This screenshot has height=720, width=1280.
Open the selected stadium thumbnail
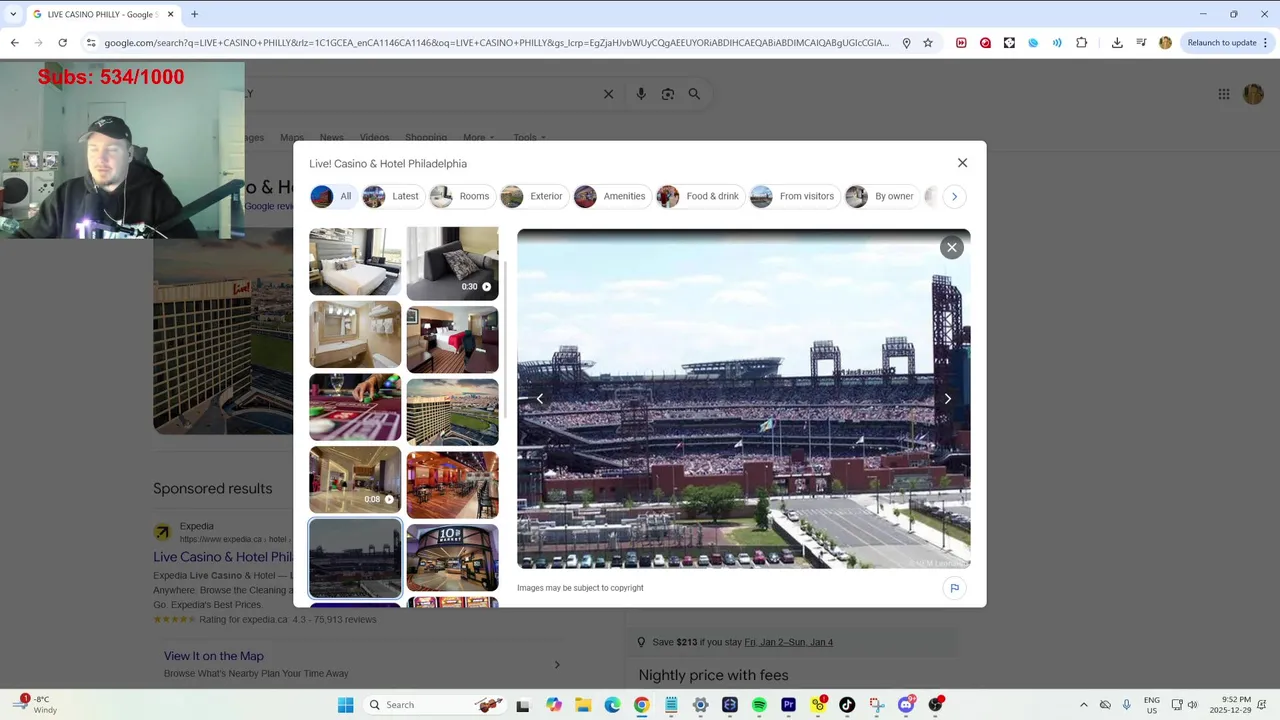355,558
